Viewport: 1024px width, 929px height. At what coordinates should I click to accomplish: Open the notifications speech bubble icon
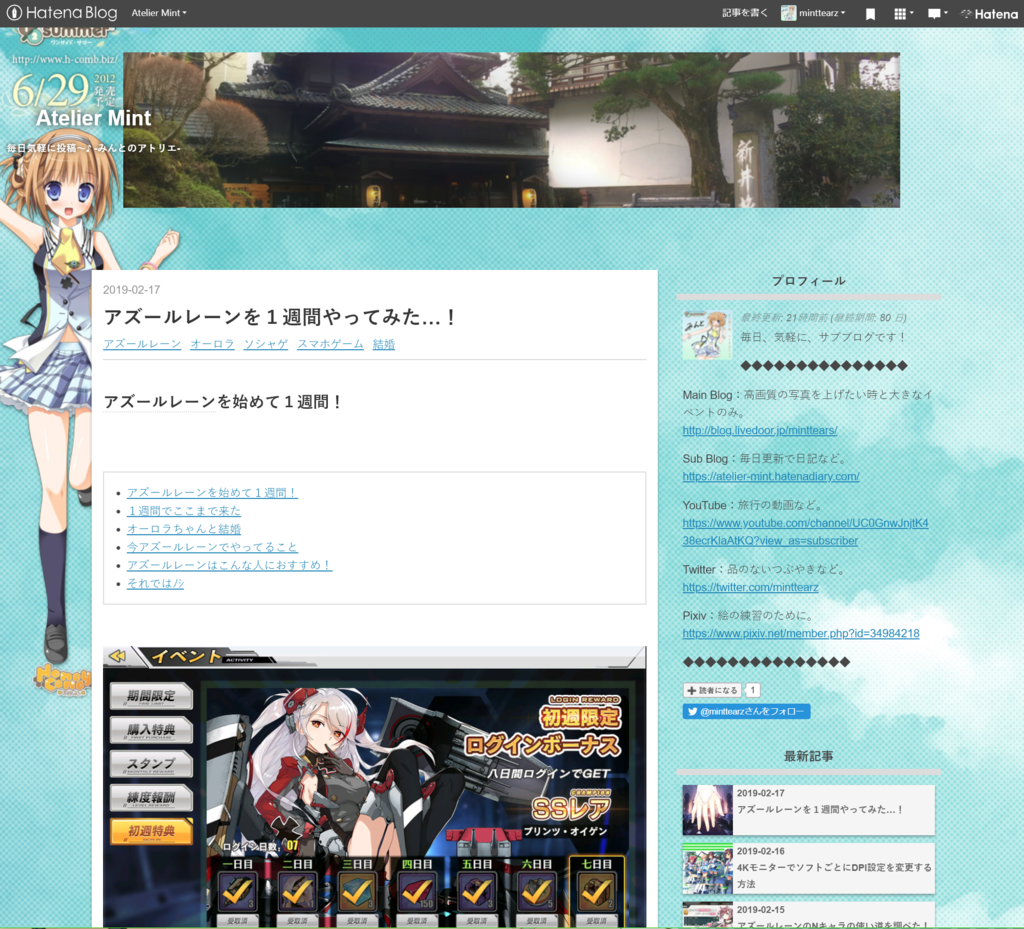pos(937,13)
